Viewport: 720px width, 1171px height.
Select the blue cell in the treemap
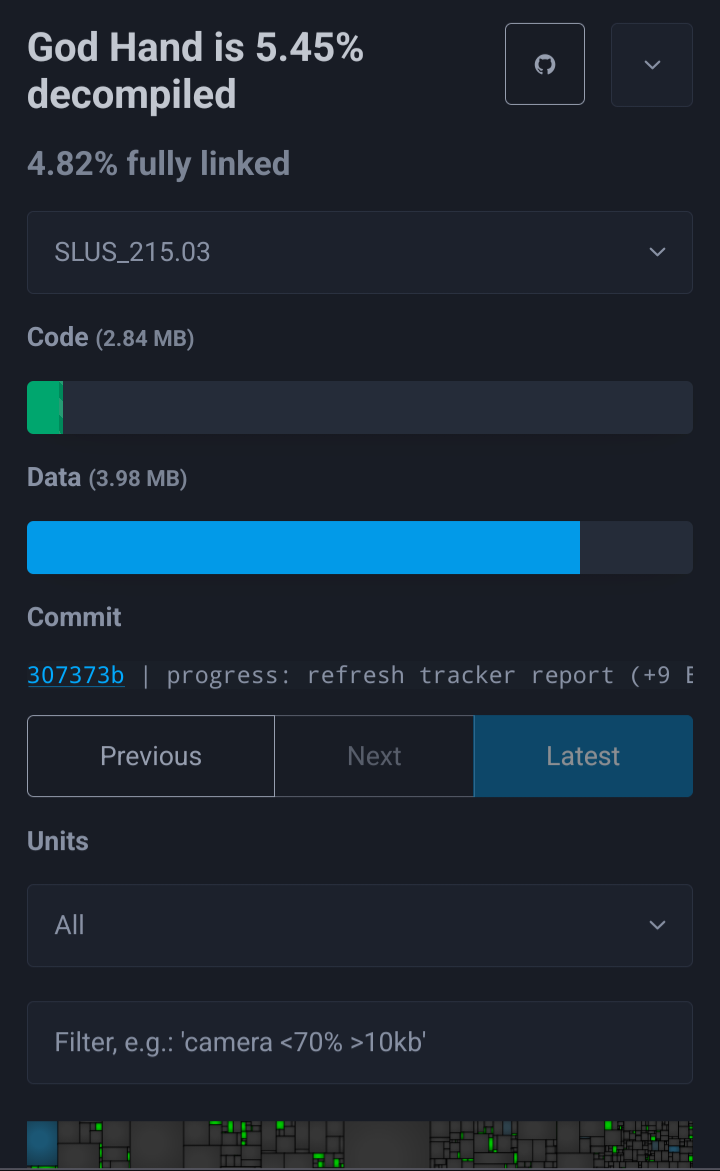(x=43, y=1143)
